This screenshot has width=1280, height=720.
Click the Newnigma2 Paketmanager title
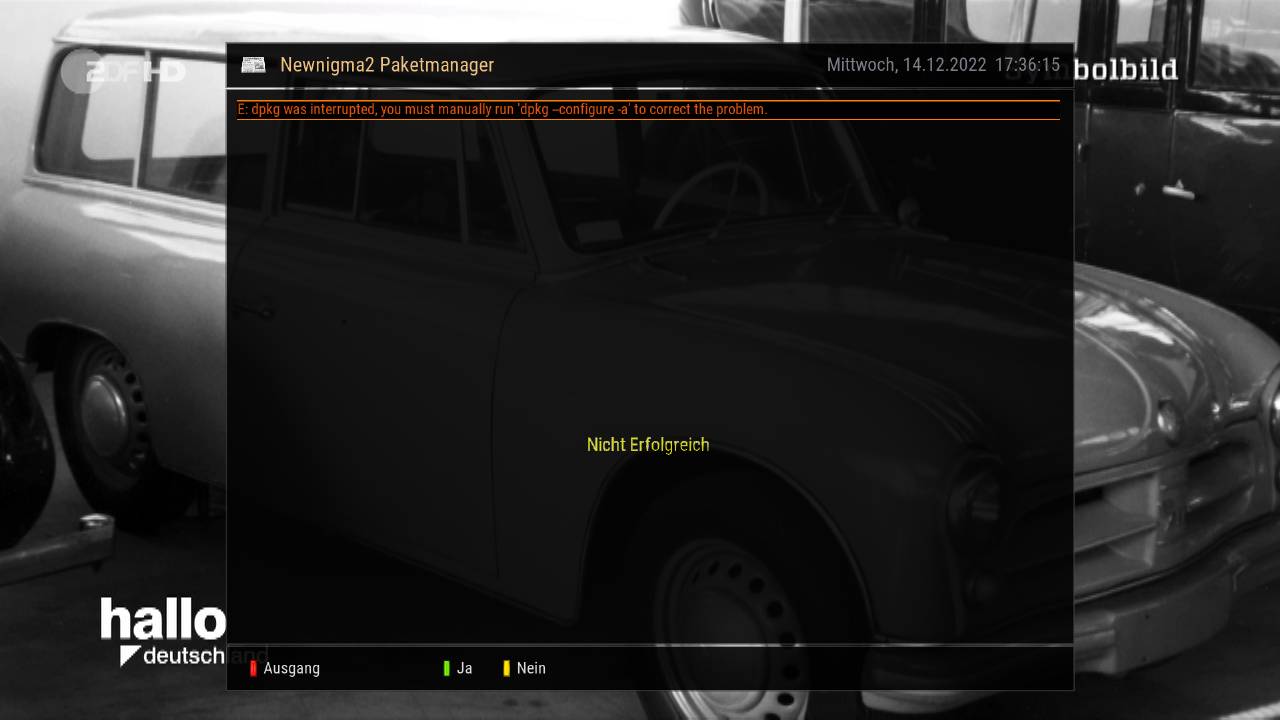[x=387, y=65]
